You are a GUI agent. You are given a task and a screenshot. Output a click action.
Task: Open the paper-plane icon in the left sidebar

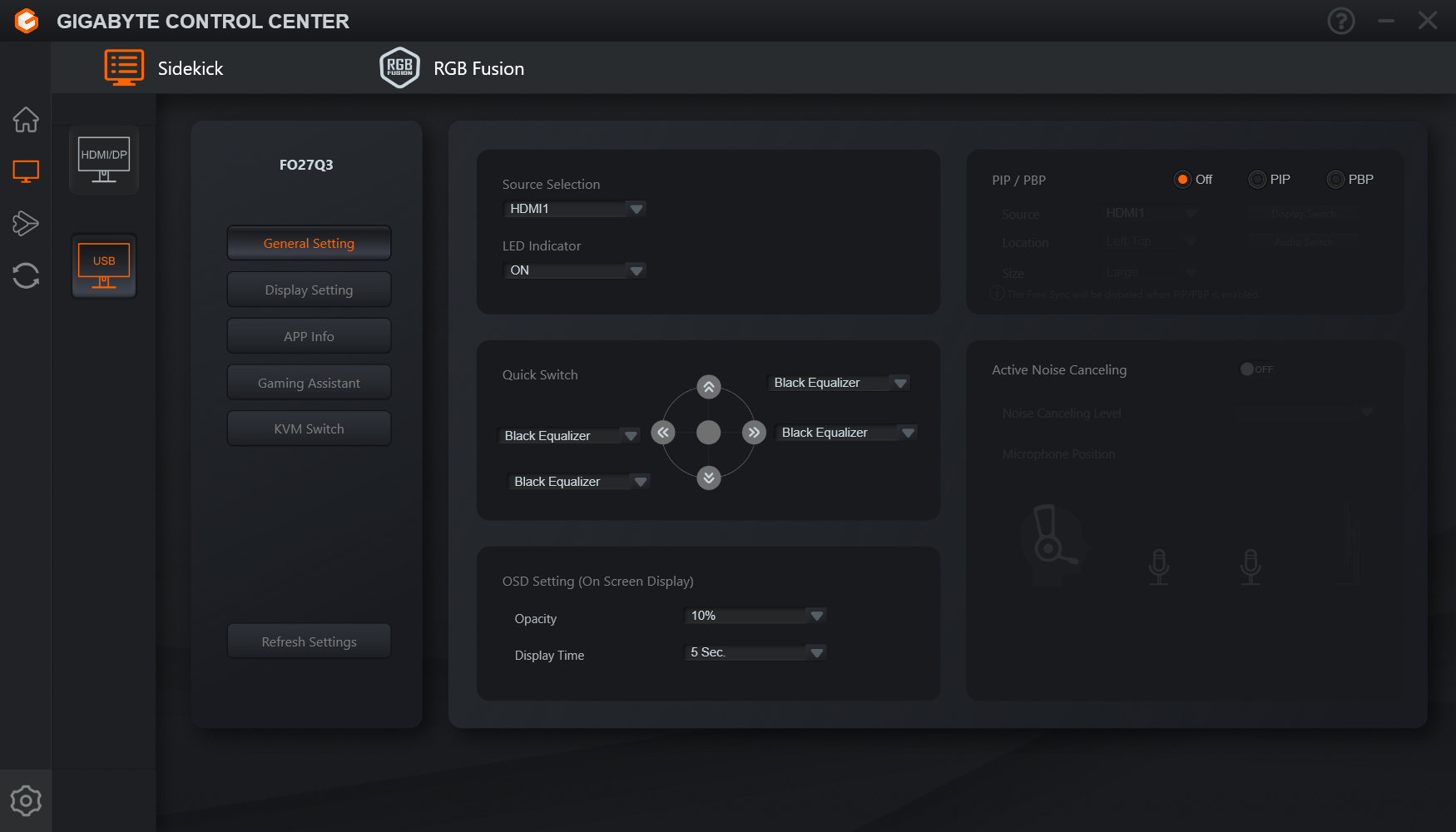point(26,223)
